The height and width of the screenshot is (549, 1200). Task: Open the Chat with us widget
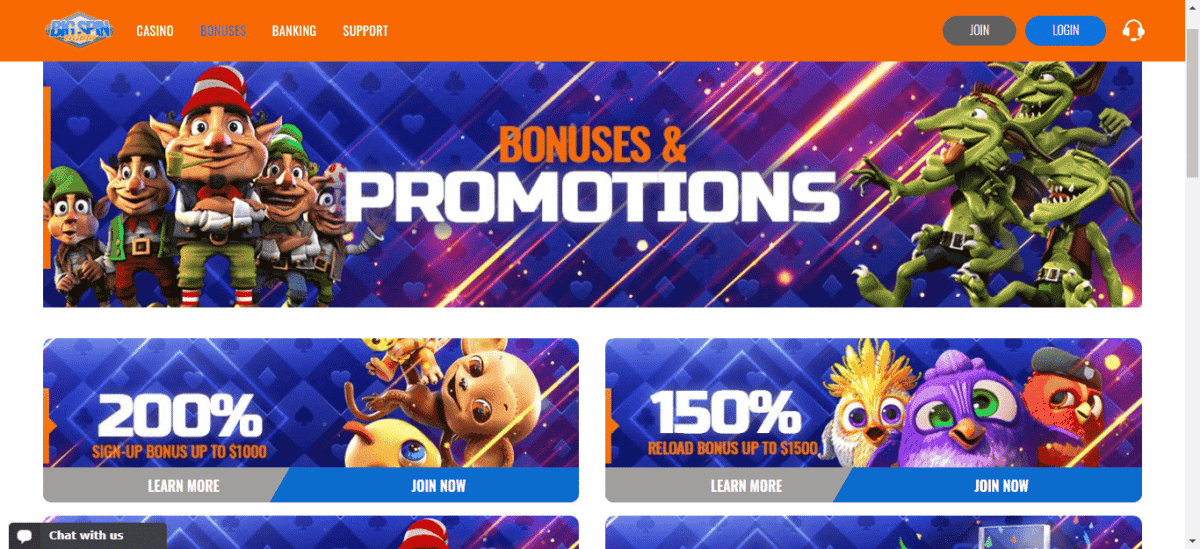click(88, 536)
